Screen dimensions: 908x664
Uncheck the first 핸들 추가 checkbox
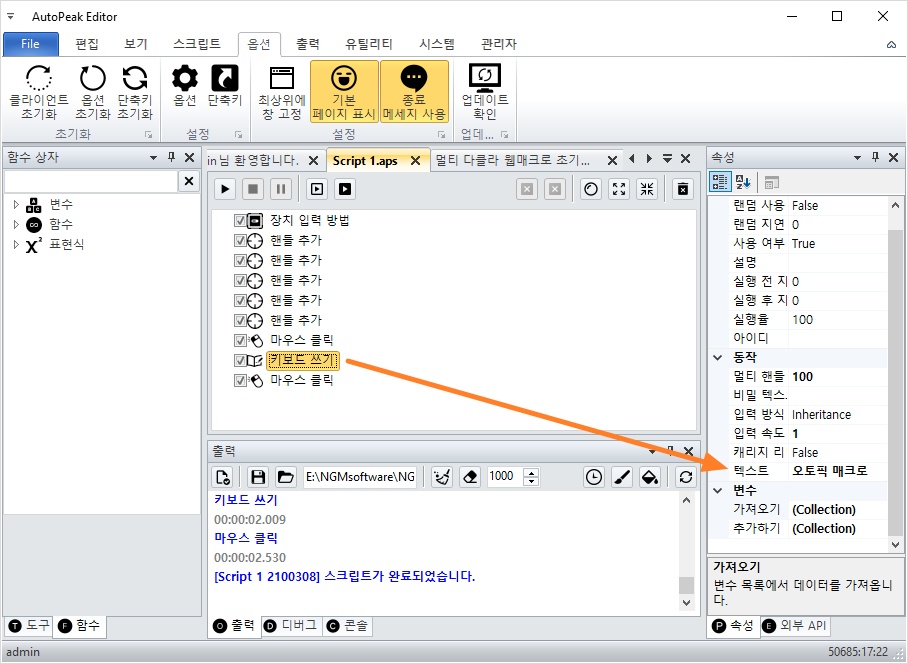click(240, 241)
